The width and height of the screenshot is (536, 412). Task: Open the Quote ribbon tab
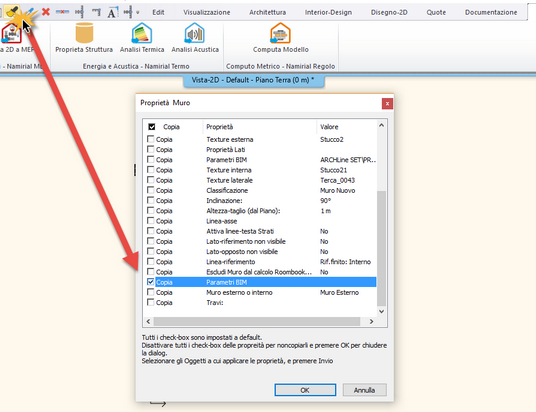436,12
